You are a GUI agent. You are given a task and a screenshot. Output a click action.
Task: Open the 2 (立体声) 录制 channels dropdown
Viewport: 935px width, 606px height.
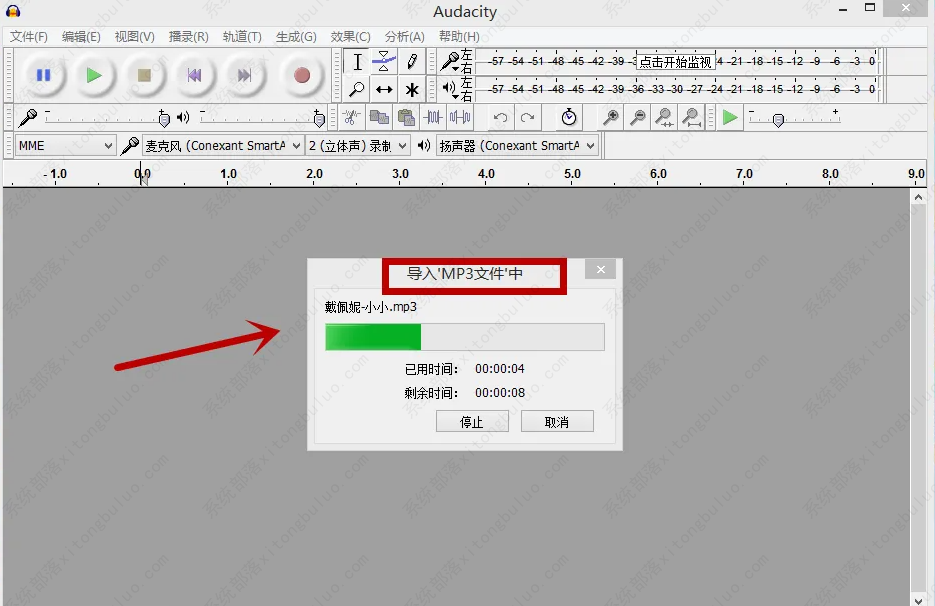(358, 146)
